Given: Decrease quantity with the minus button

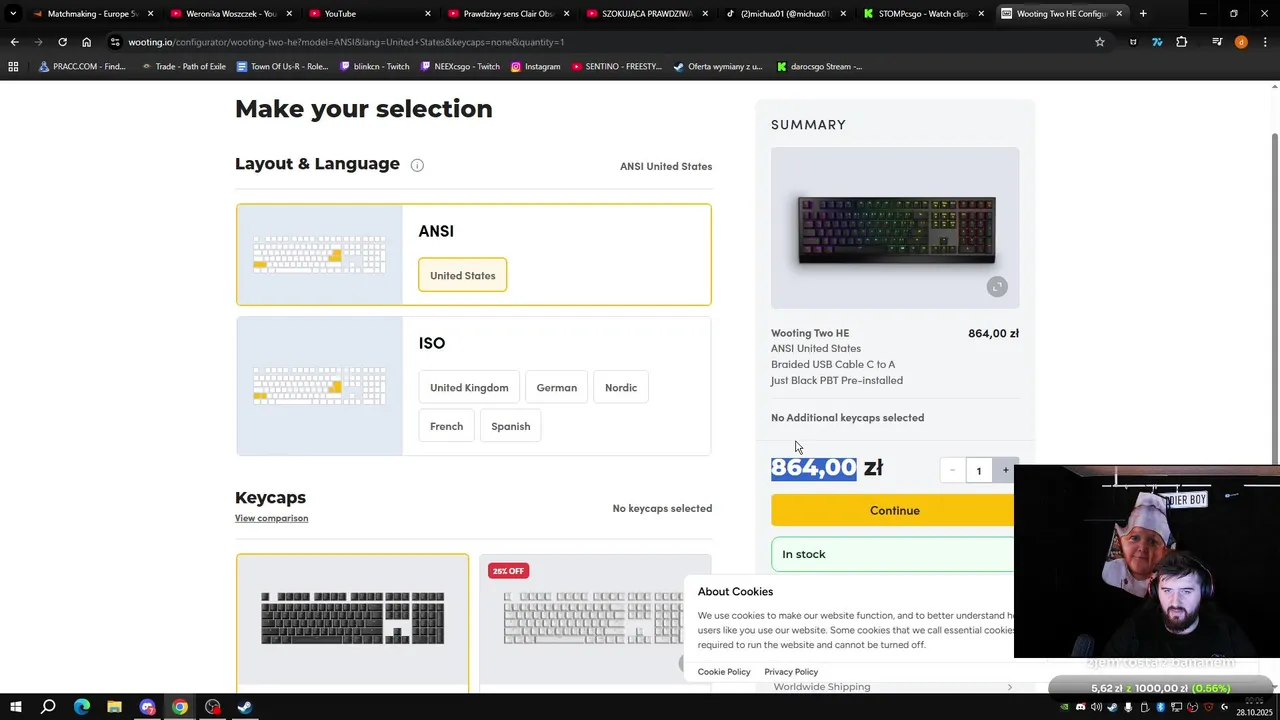Looking at the screenshot, I should [x=952, y=470].
